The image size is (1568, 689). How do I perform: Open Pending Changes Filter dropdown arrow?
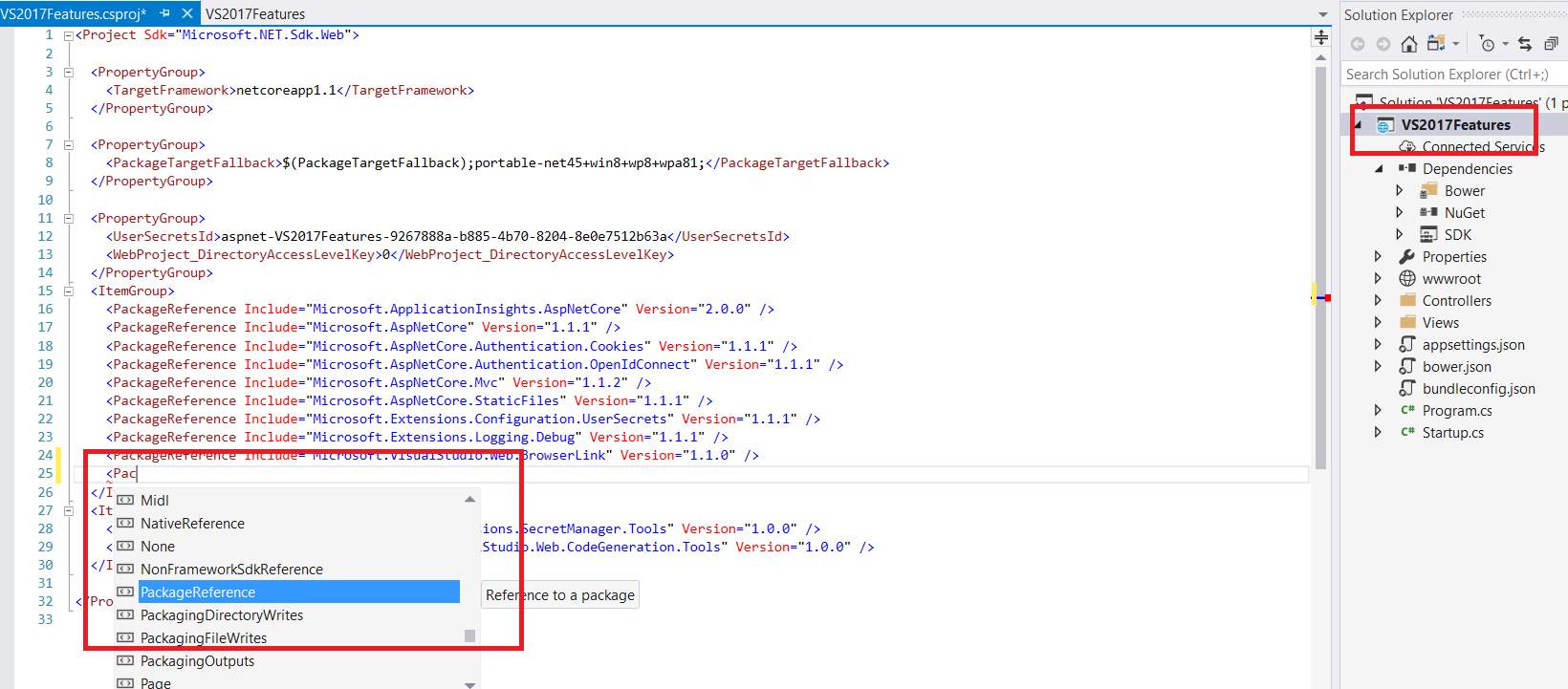point(1505,44)
